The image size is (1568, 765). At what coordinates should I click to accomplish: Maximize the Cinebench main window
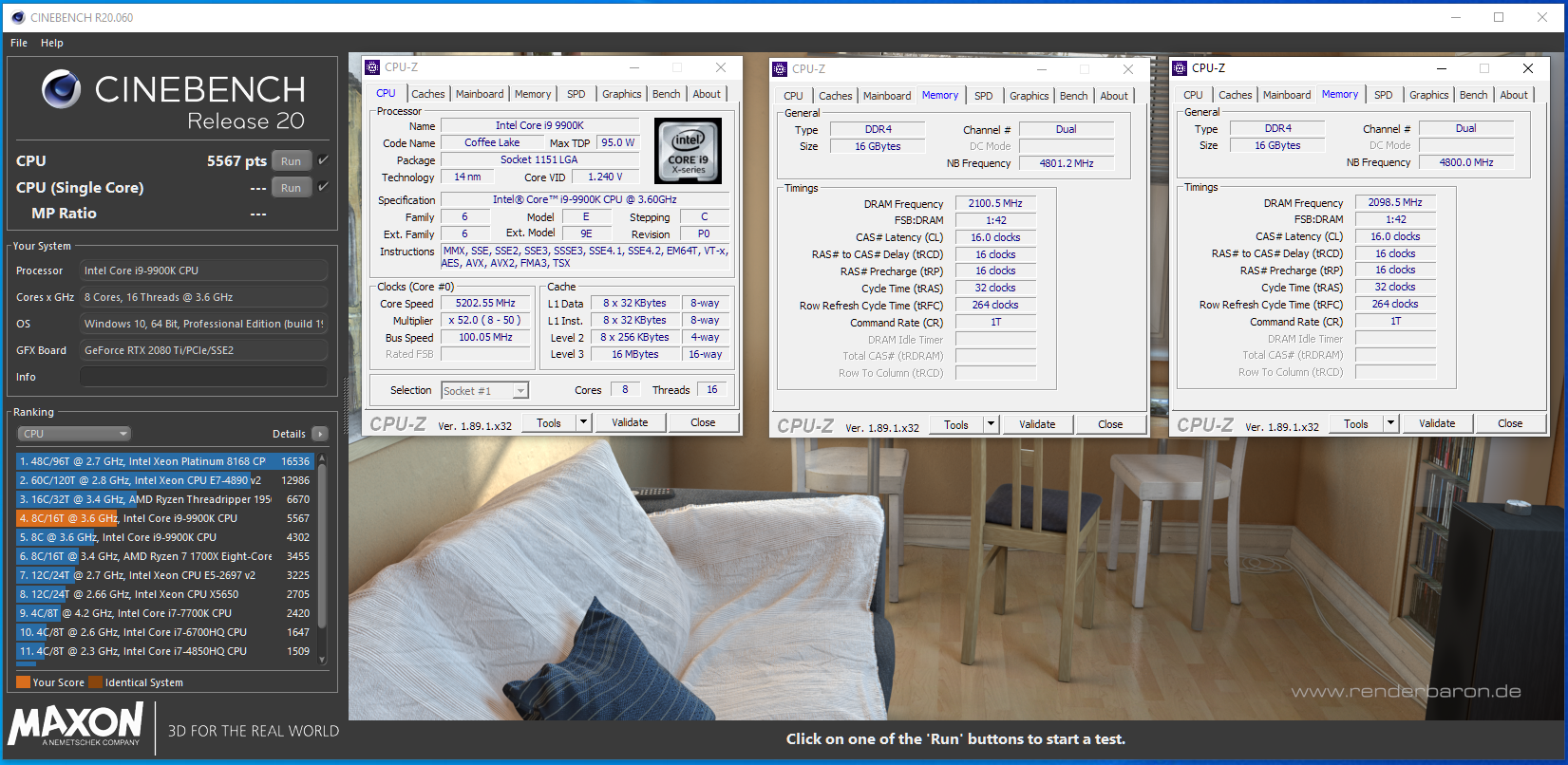[1499, 17]
